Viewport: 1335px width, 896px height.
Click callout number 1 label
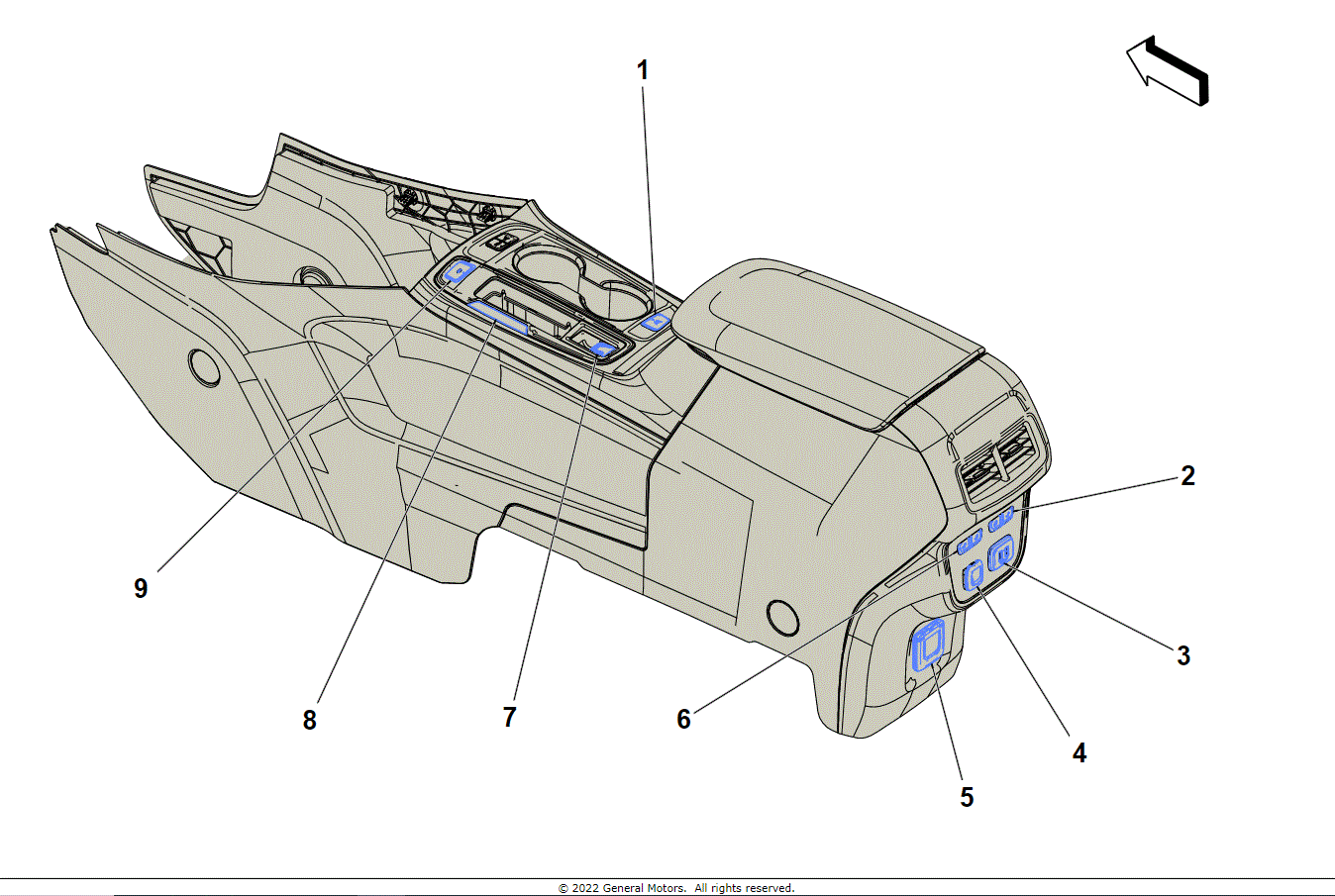[x=643, y=70]
